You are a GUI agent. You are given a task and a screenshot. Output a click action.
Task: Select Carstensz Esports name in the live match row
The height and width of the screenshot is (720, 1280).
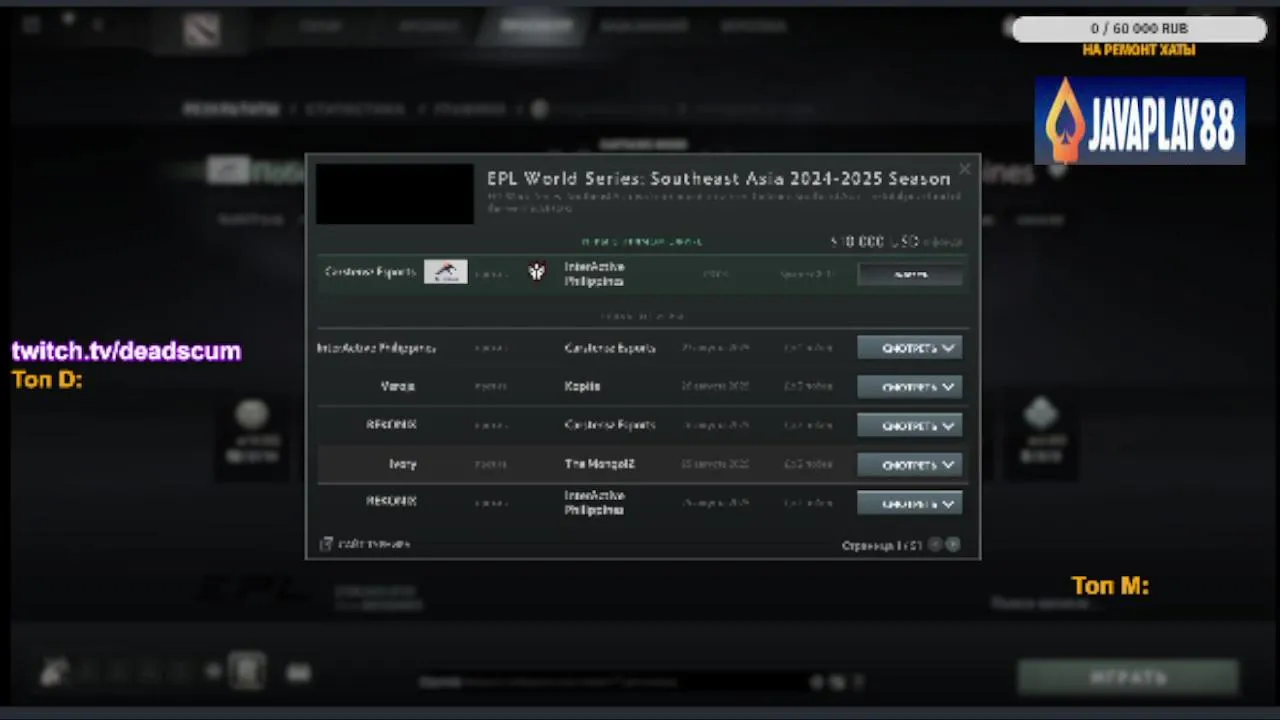click(370, 272)
